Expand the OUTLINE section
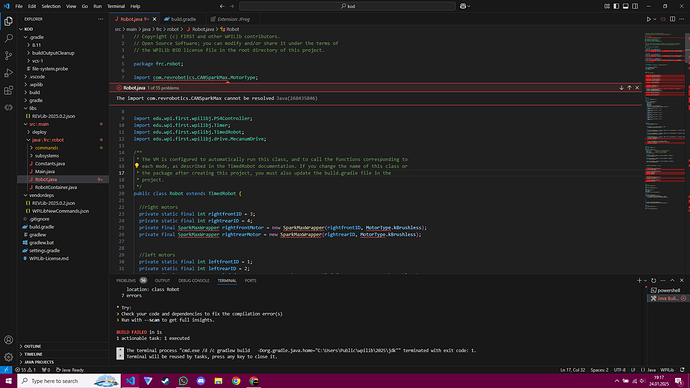 tap(32, 347)
